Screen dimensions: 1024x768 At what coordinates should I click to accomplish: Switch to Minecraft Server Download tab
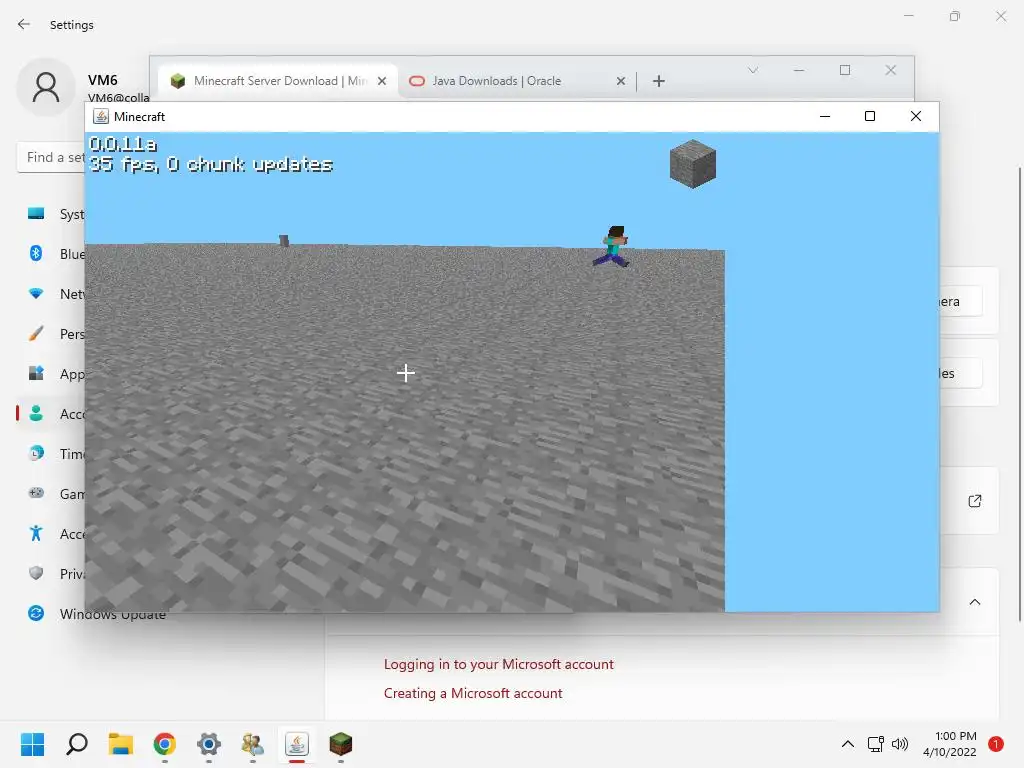coord(277,81)
